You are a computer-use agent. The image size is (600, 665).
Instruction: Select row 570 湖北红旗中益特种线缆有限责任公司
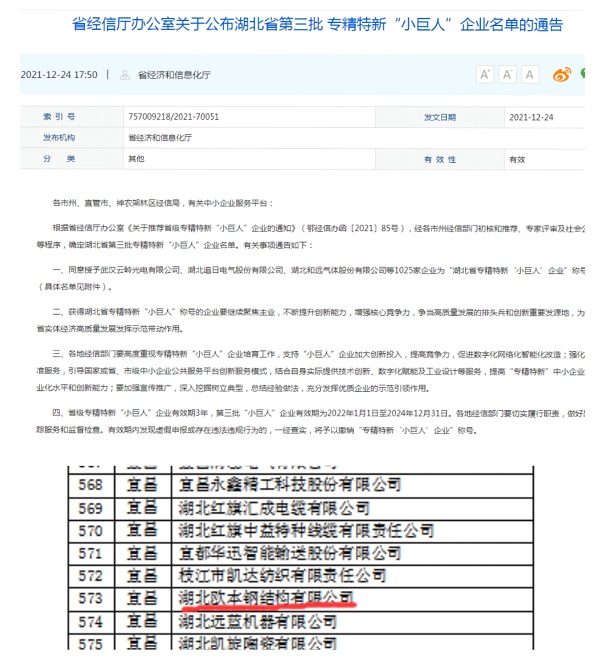point(300,531)
